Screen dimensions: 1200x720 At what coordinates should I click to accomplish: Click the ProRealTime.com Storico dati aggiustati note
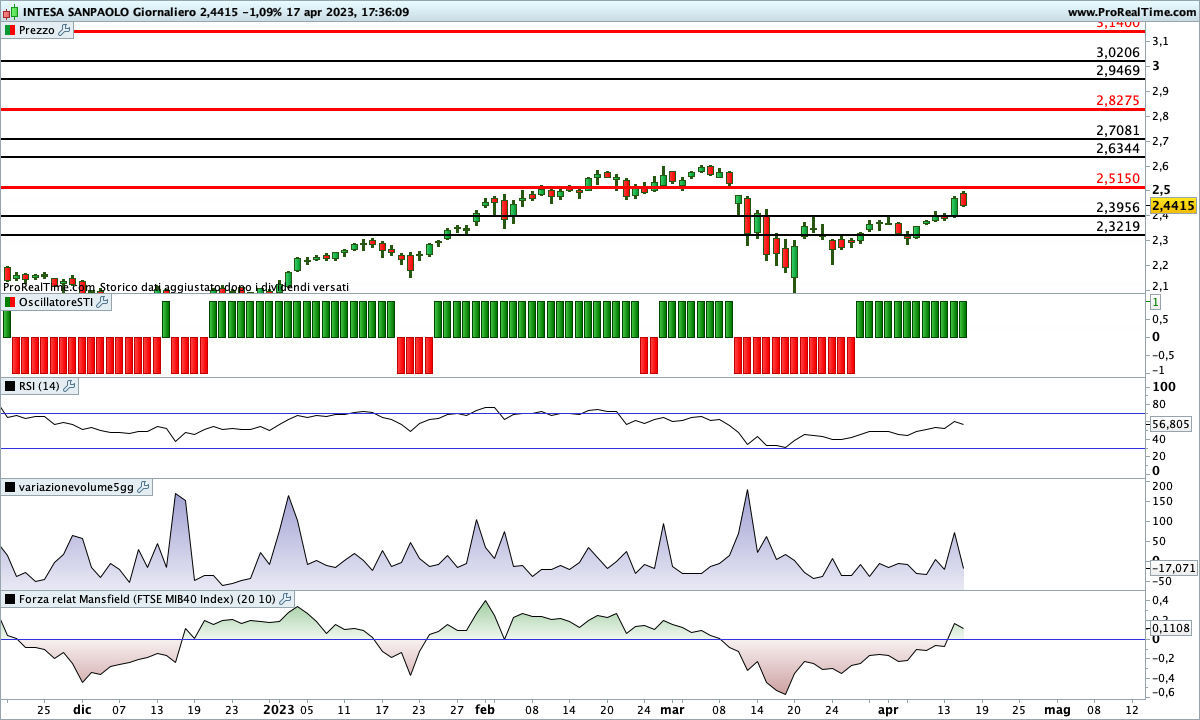pos(176,287)
